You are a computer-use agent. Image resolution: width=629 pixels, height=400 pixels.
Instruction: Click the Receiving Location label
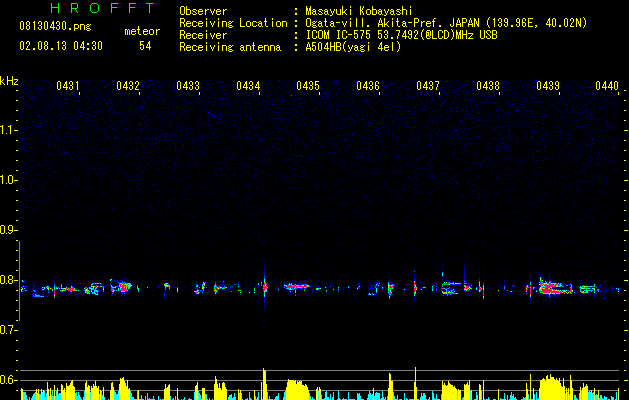[x=233, y=23]
